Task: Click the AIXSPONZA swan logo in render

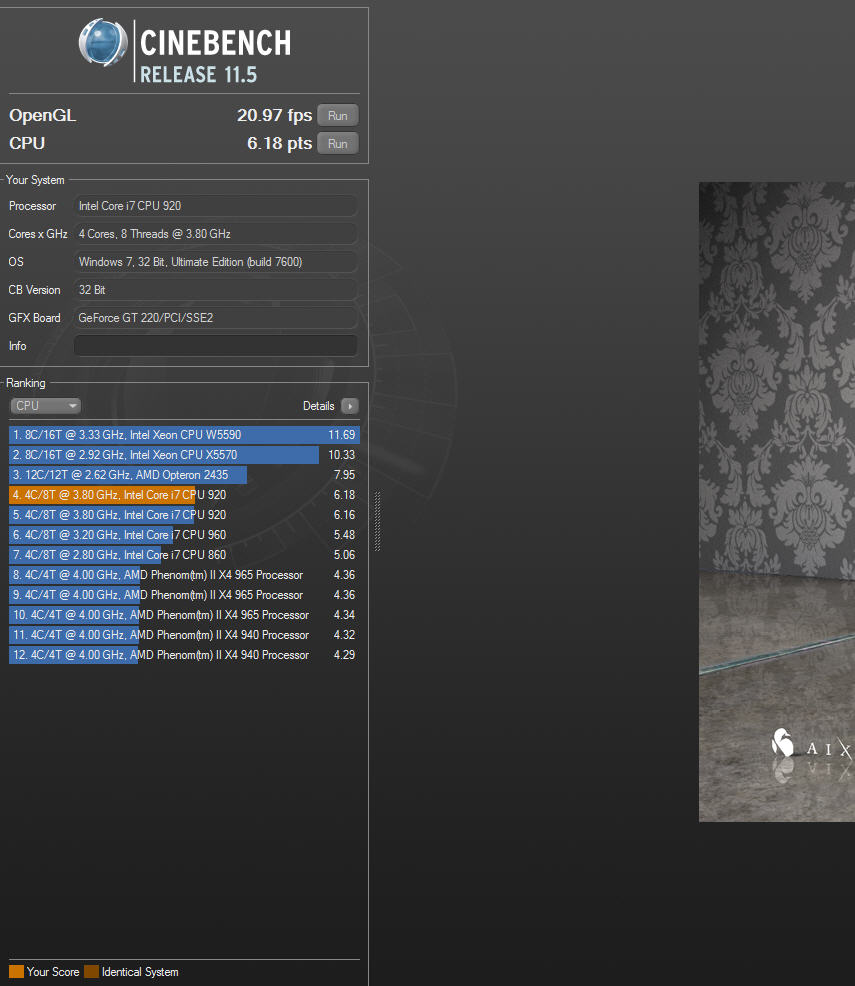Action: [783, 743]
